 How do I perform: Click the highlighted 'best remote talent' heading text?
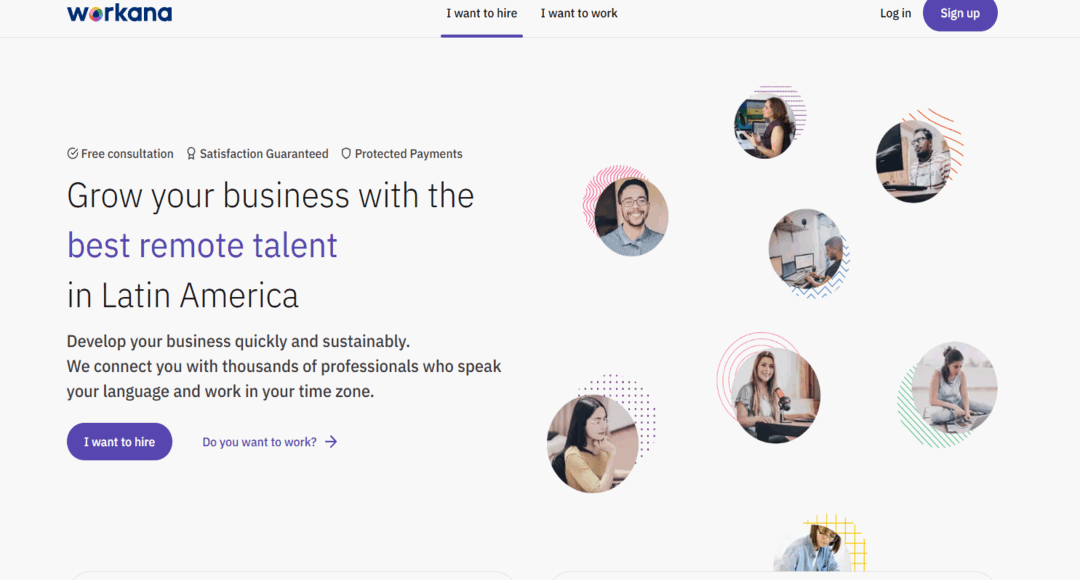click(201, 245)
